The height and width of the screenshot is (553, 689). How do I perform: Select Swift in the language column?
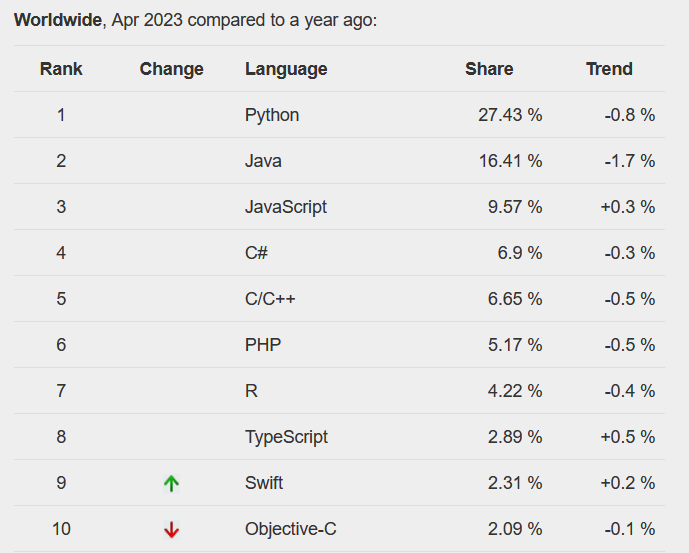[264, 483]
